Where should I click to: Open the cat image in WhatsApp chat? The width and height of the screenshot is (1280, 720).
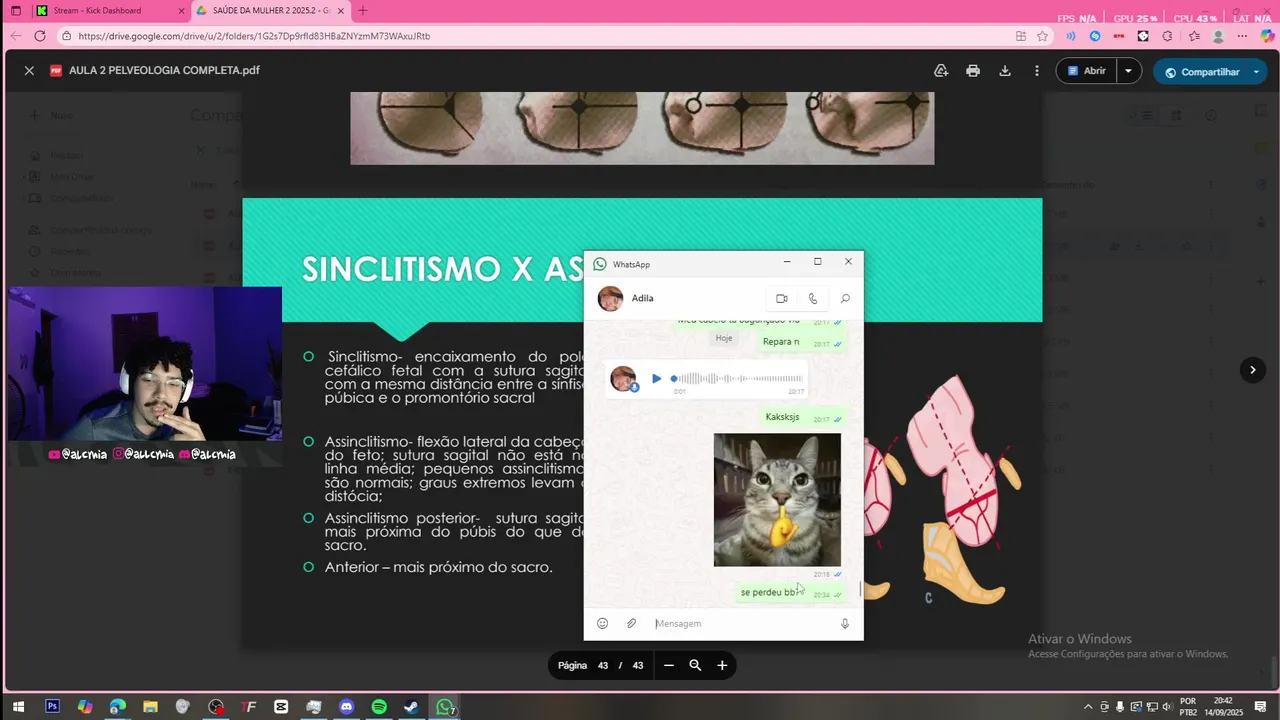(777, 500)
